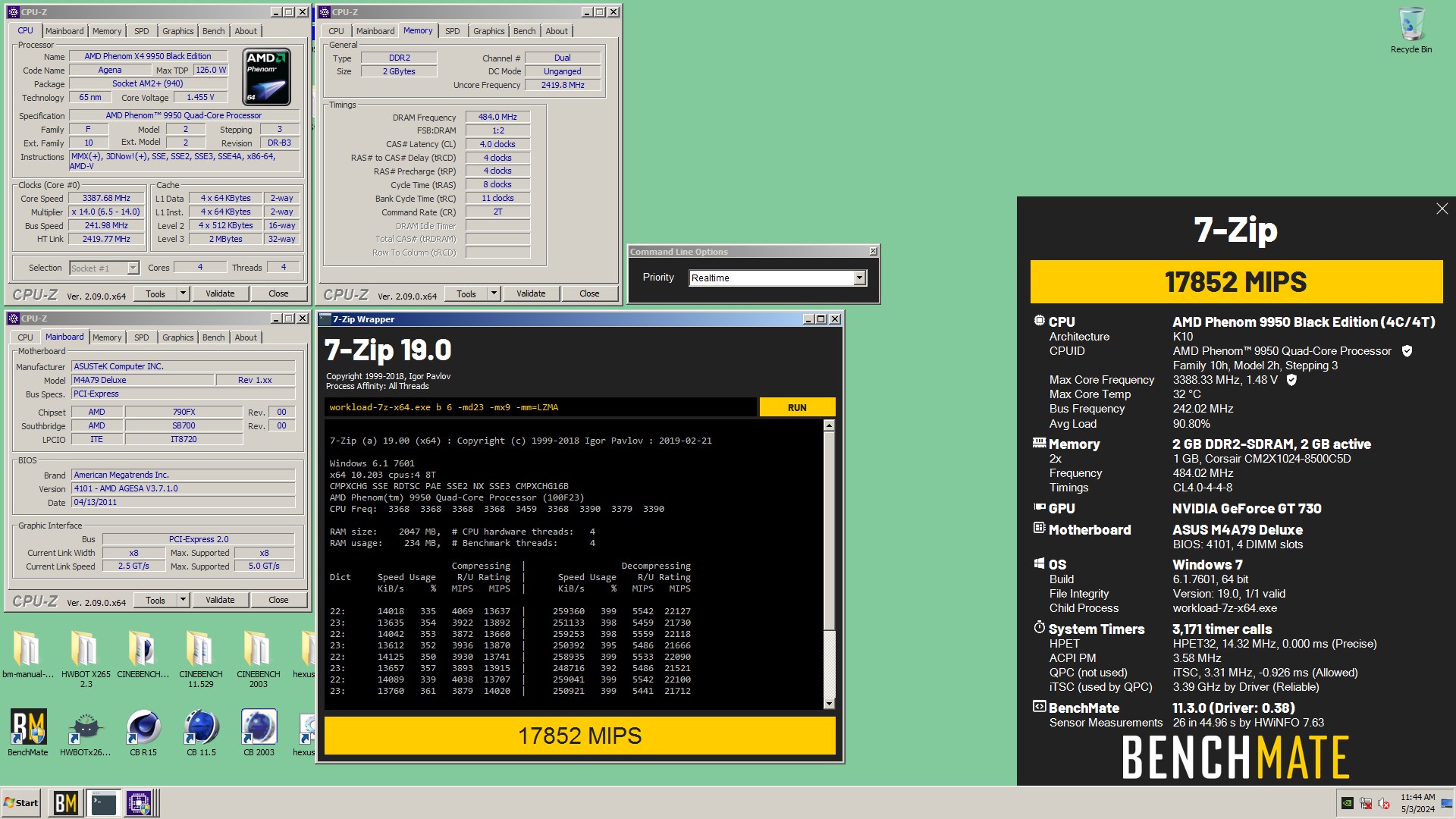The height and width of the screenshot is (819, 1456).
Task: Click the volume tray icon
Action: [1384, 803]
